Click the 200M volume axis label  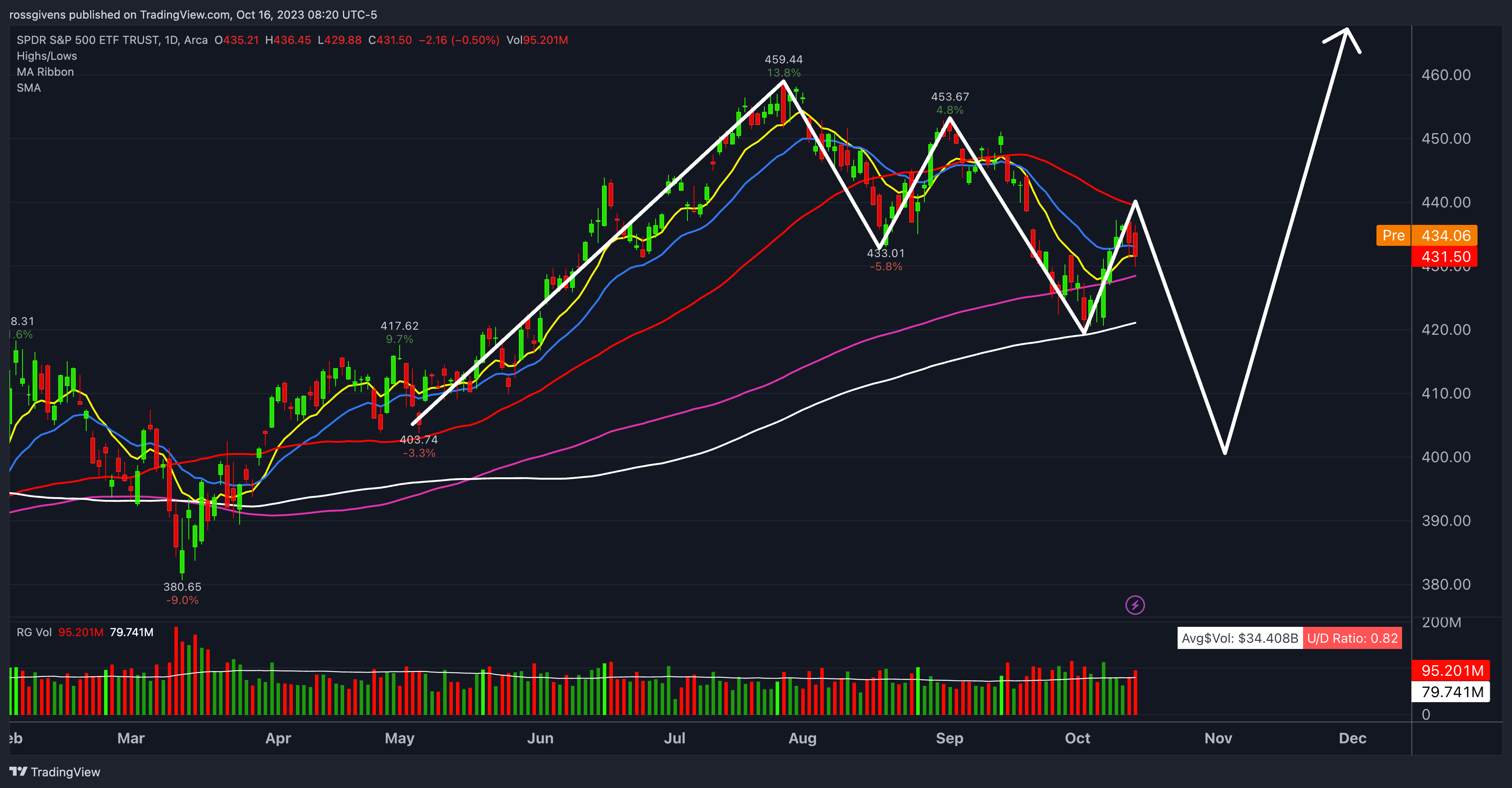click(x=1441, y=622)
